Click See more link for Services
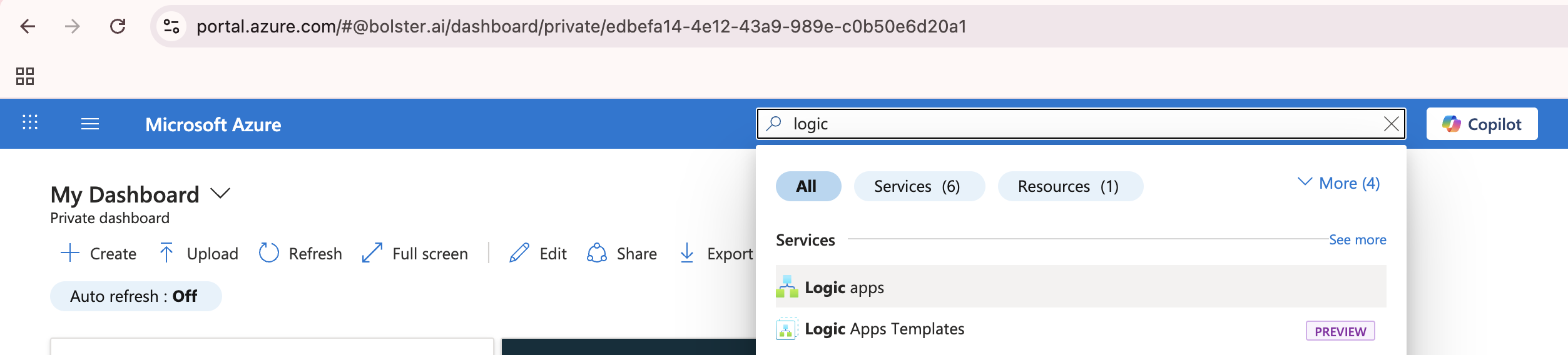Screen dimensions: 1568x355 (1357, 240)
